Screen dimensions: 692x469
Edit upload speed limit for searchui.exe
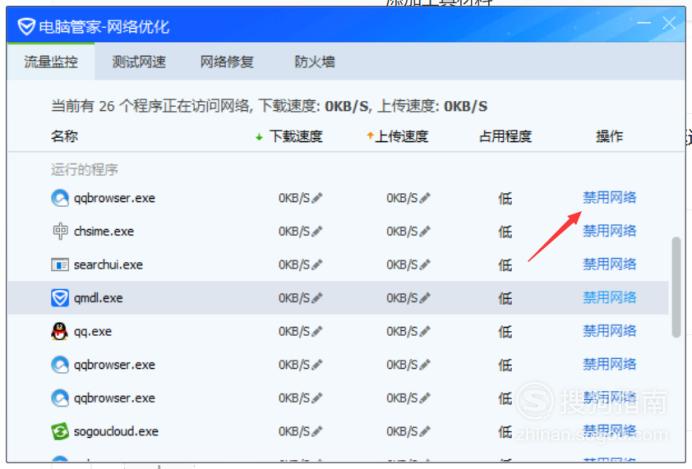click(x=425, y=265)
